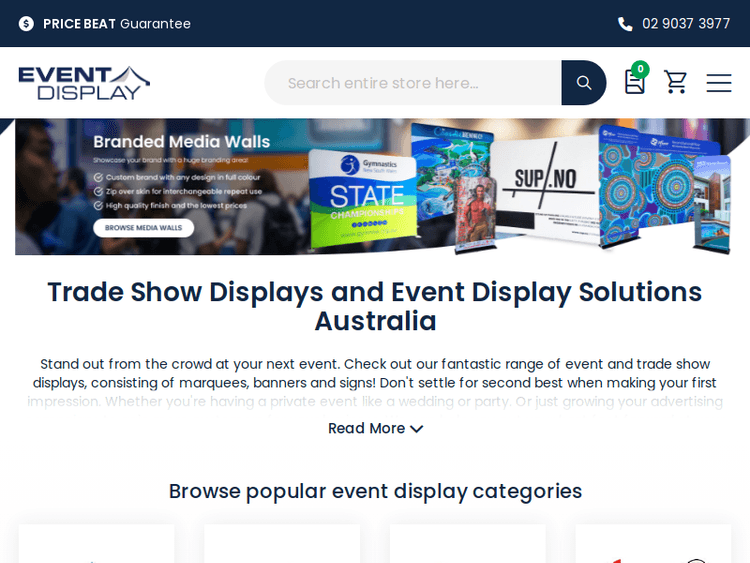Click the Read More chevron arrow

(x=417, y=429)
